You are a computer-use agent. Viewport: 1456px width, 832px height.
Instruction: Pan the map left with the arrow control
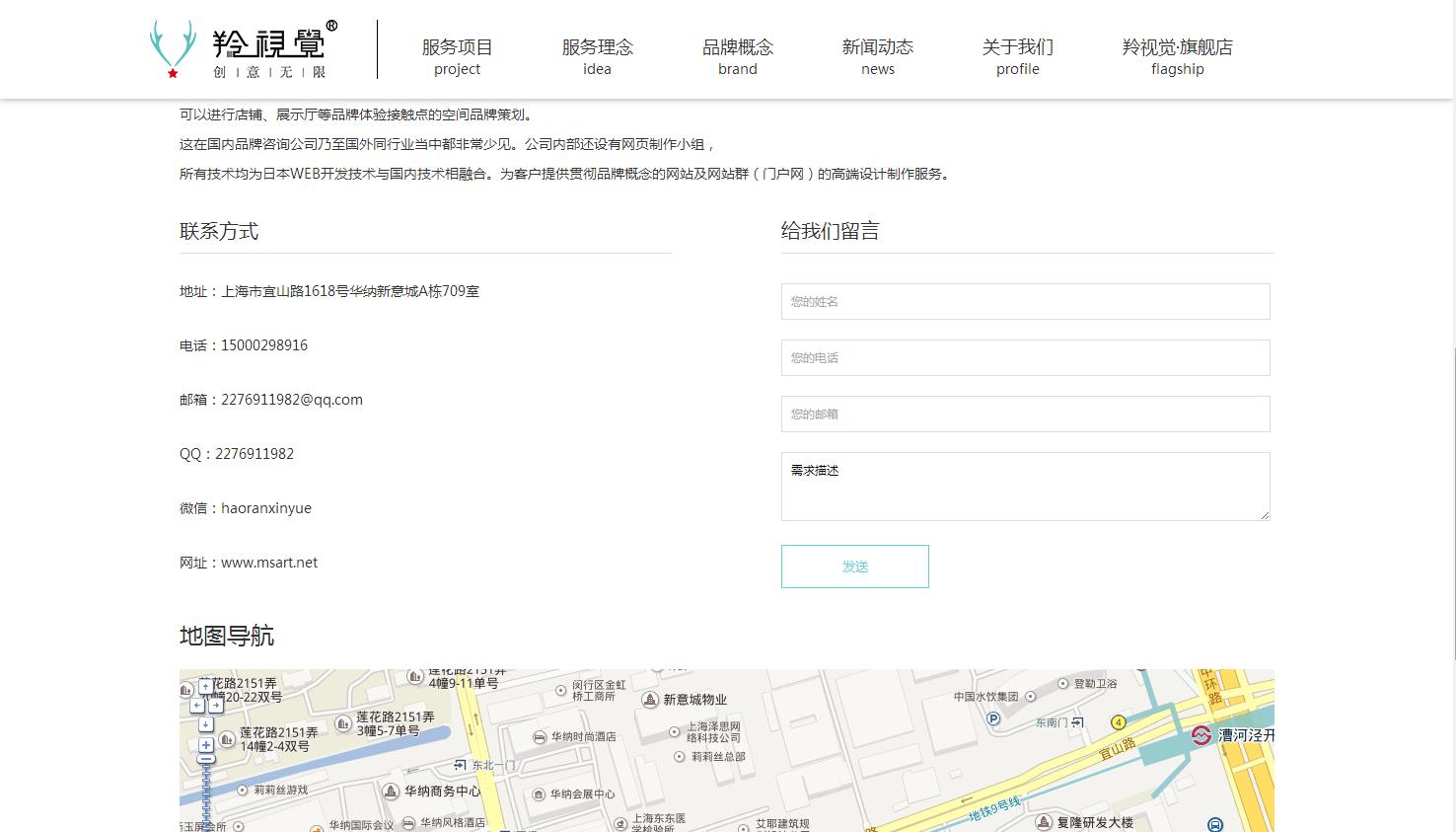(x=196, y=706)
